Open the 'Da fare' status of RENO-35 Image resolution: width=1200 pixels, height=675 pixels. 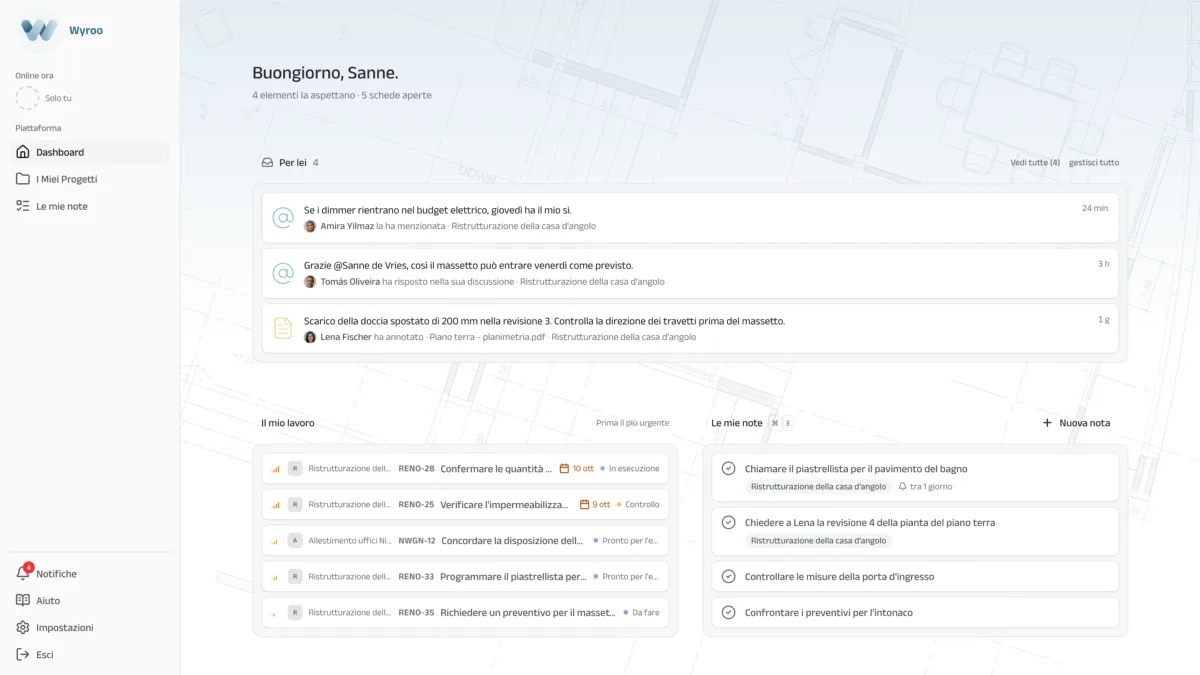point(641,612)
